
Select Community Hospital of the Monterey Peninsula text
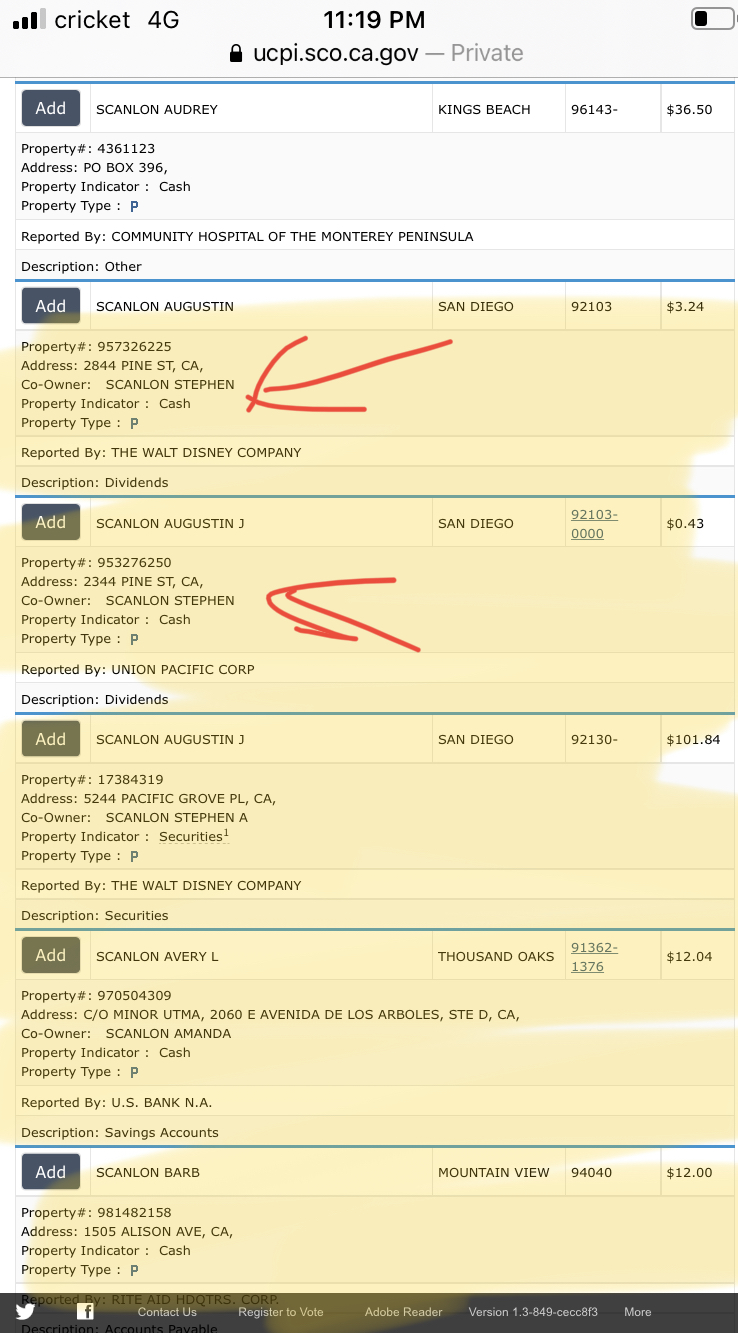point(292,237)
